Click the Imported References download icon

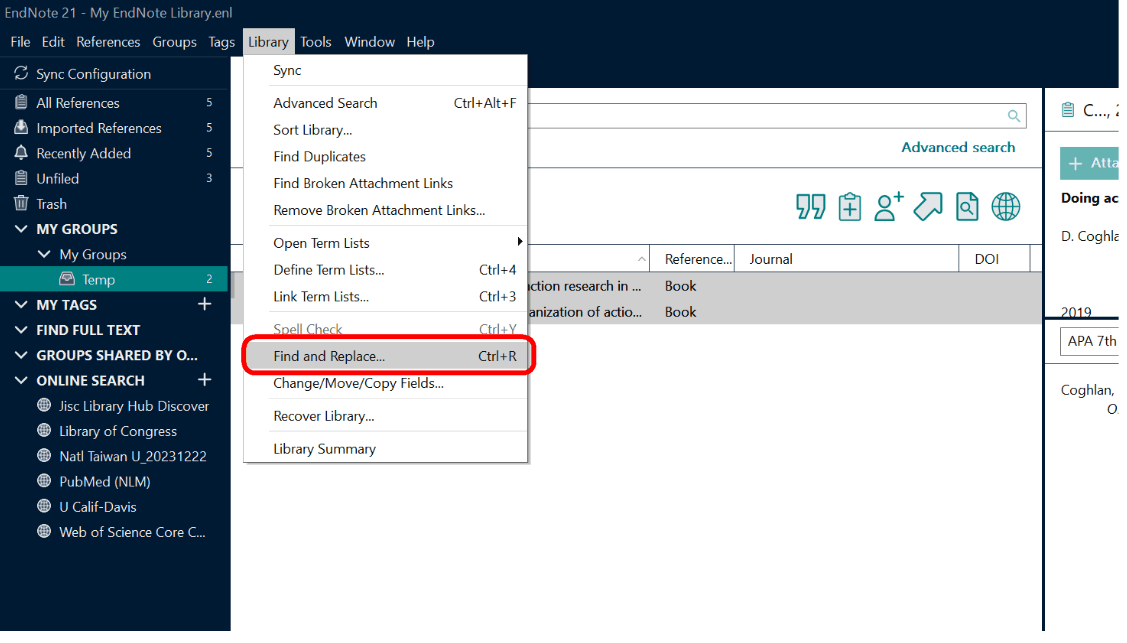[21, 128]
